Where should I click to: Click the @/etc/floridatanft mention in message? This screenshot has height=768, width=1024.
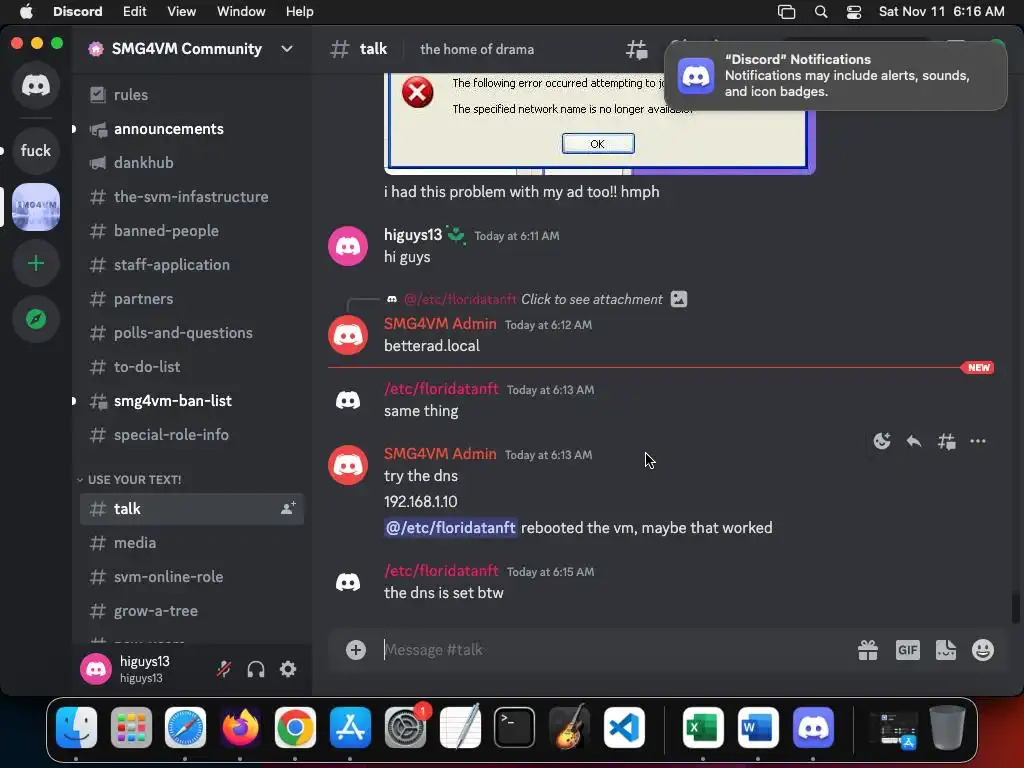pos(451,528)
